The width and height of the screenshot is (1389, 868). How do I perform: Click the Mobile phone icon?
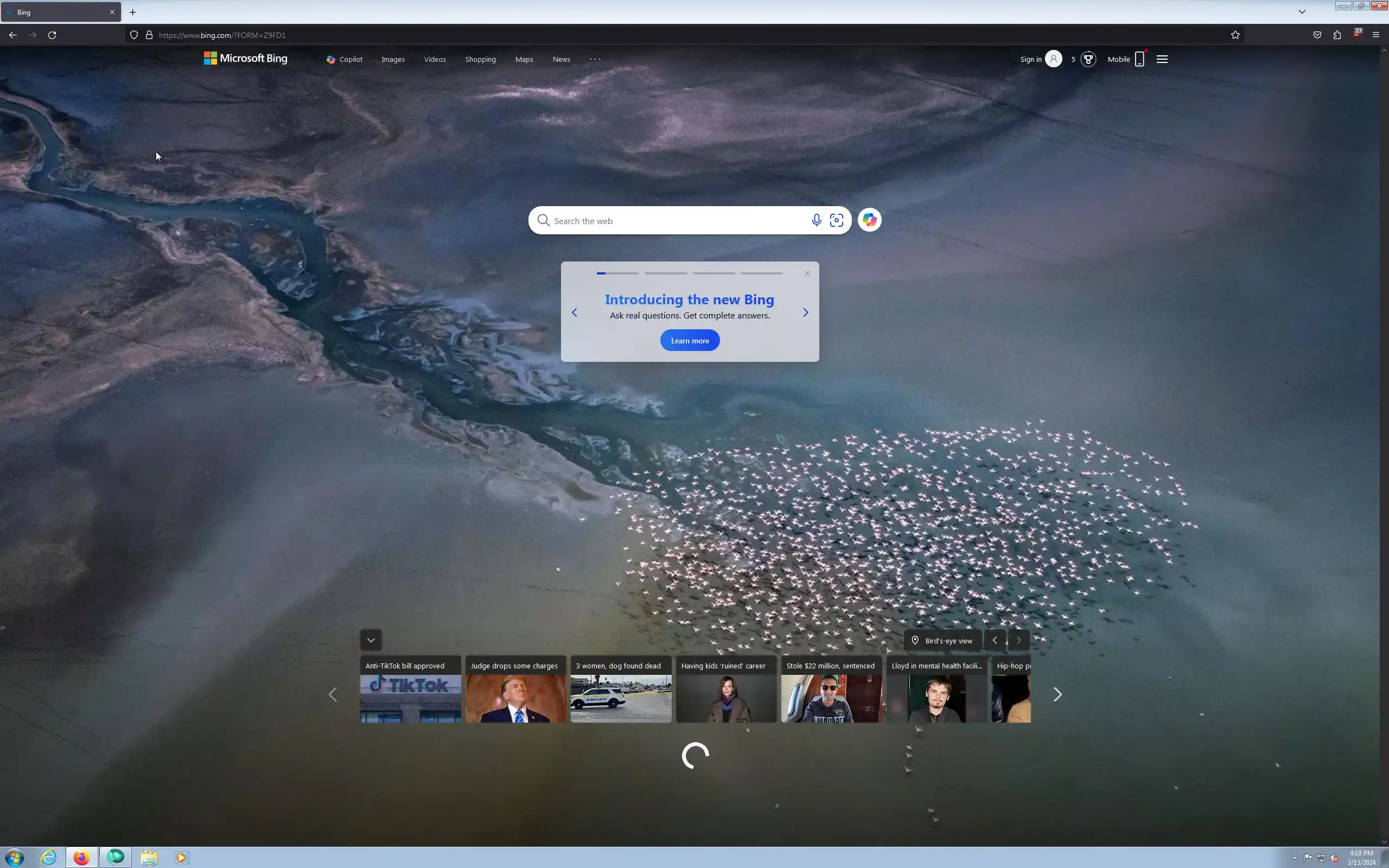click(x=1139, y=59)
